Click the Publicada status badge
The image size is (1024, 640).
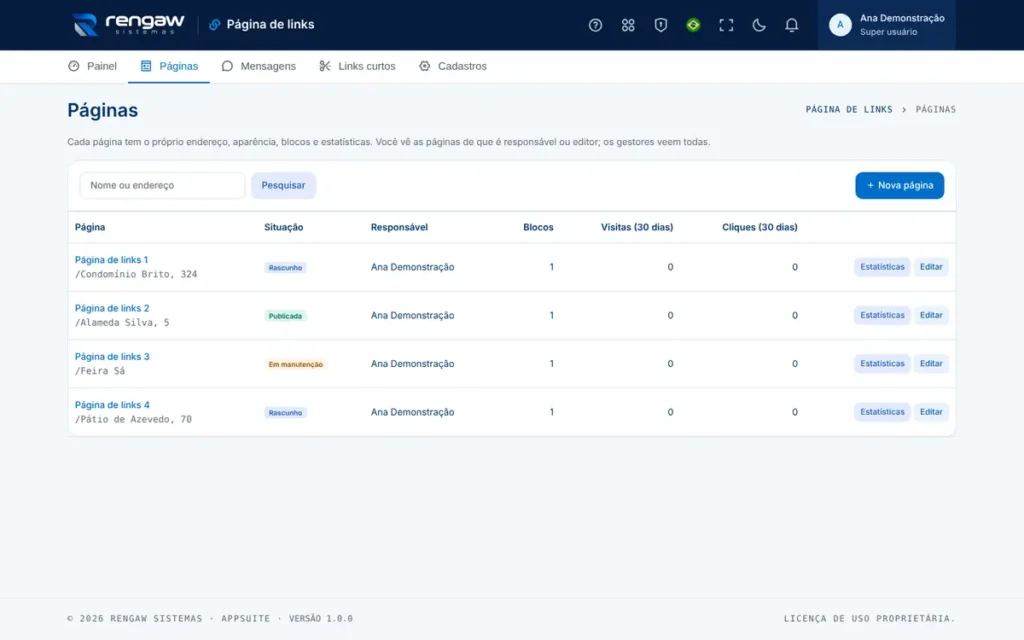(285, 316)
